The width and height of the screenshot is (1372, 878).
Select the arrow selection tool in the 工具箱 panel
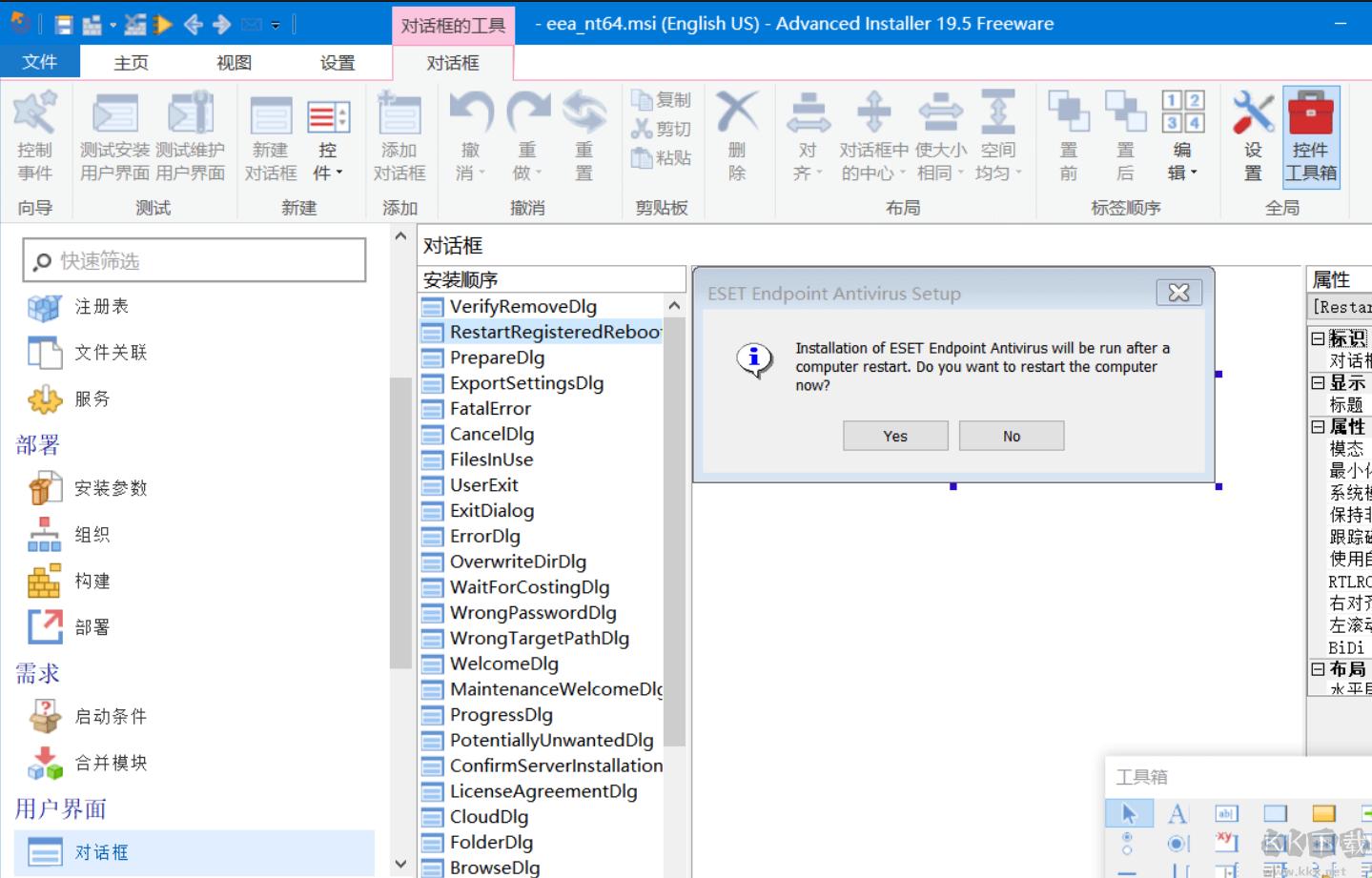[x=1130, y=813]
